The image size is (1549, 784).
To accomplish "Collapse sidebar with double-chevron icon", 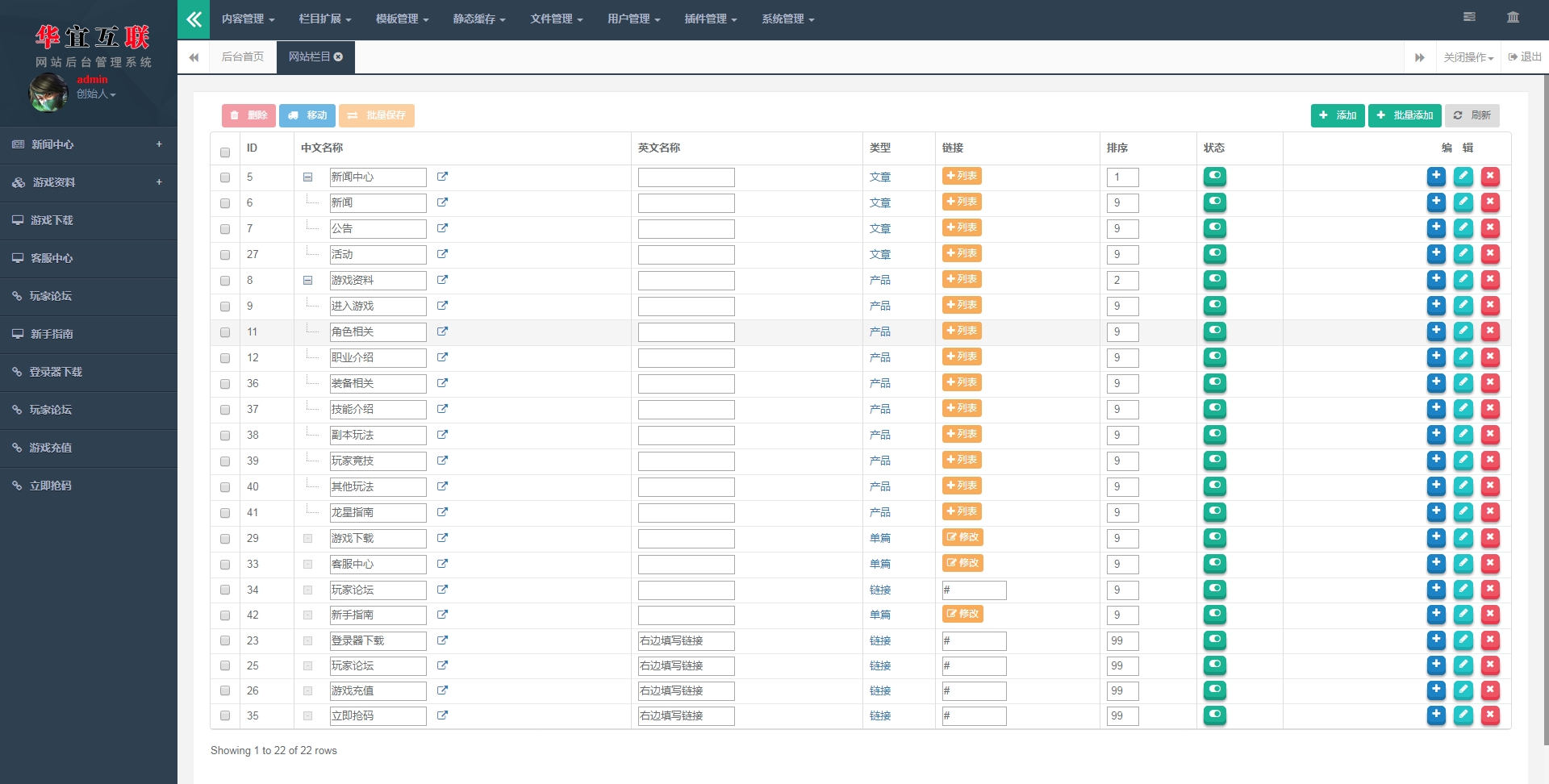I will tap(194, 19).
